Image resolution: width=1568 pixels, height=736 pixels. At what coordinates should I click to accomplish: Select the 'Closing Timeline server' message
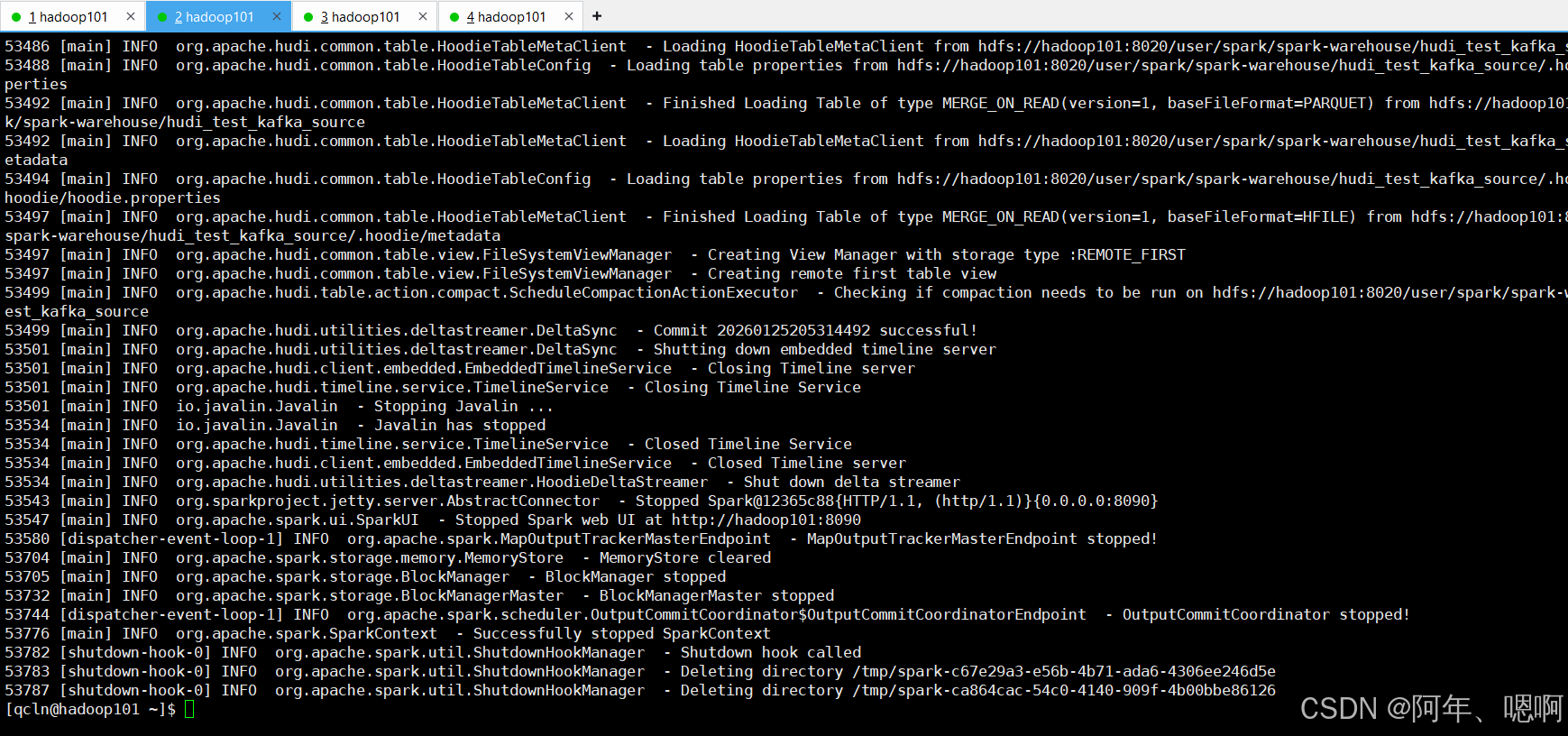click(812, 368)
